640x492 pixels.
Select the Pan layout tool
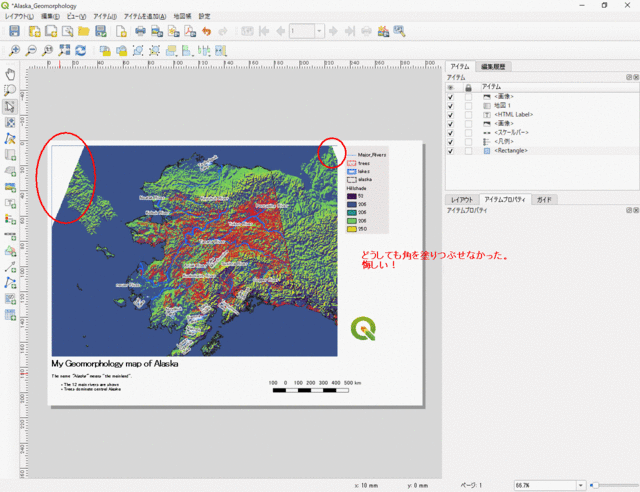pyautogui.click(x=10, y=74)
